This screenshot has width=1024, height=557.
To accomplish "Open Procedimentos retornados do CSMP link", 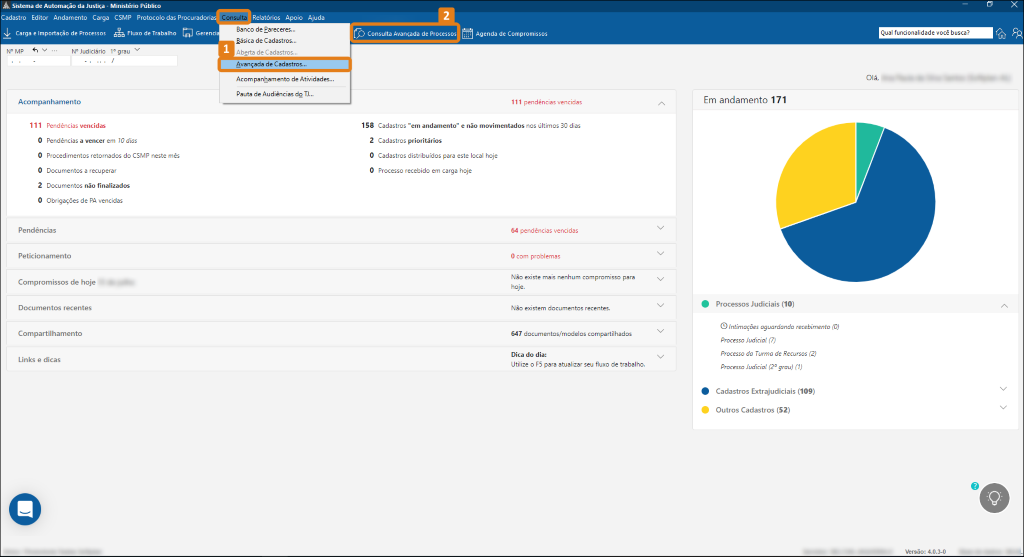I will (x=108, y=155).
